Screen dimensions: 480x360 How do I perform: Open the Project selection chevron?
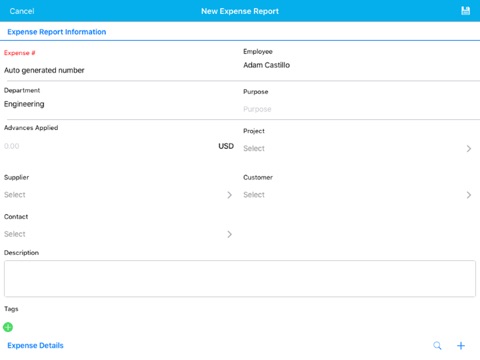(469, 148)
